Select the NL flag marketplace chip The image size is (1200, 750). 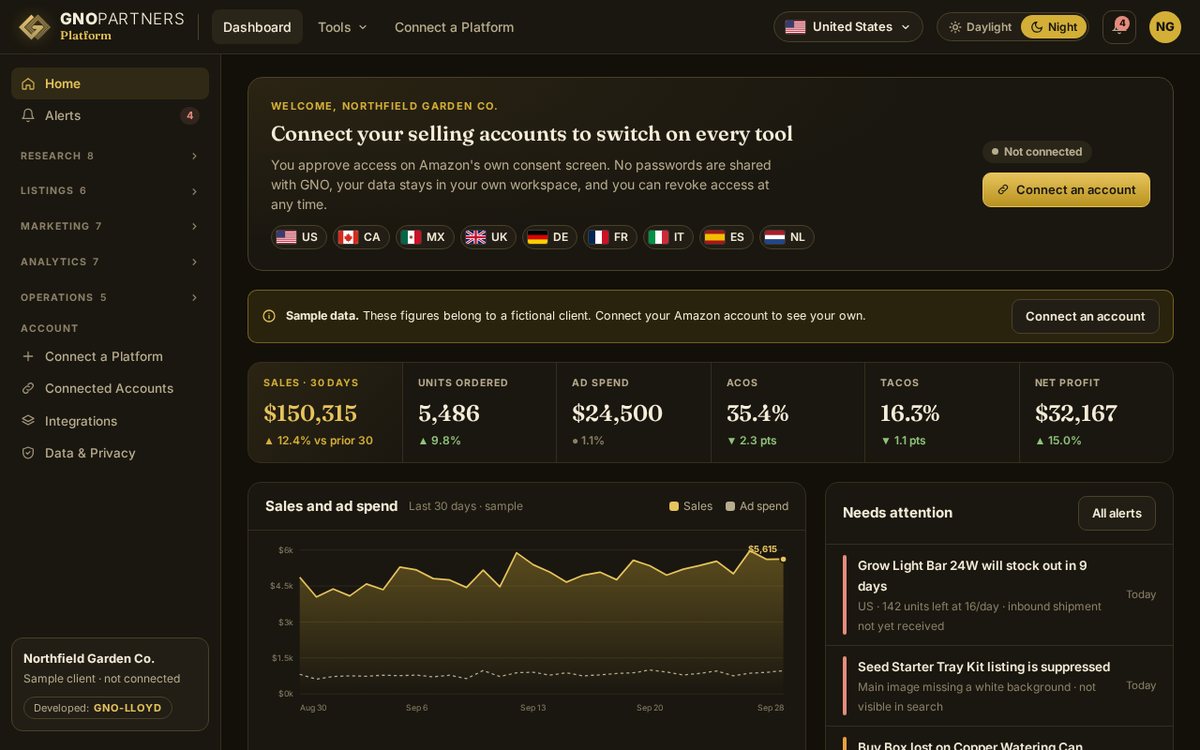tap(786, 237)
